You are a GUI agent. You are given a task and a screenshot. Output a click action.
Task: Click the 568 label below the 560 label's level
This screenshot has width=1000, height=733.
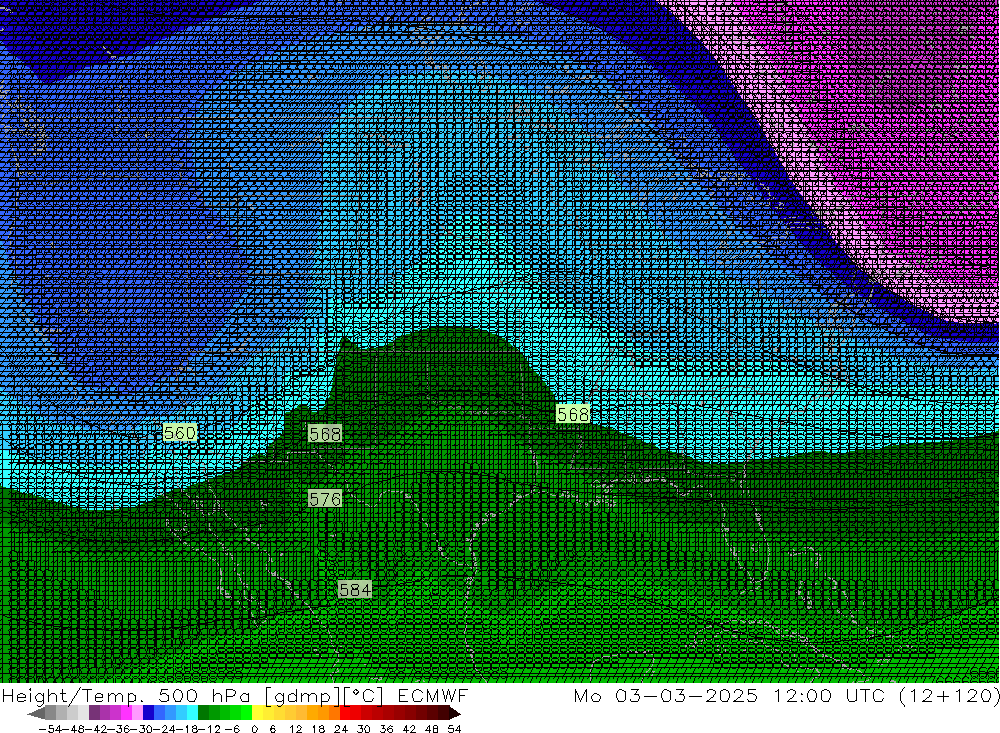(x=325, y=434)
